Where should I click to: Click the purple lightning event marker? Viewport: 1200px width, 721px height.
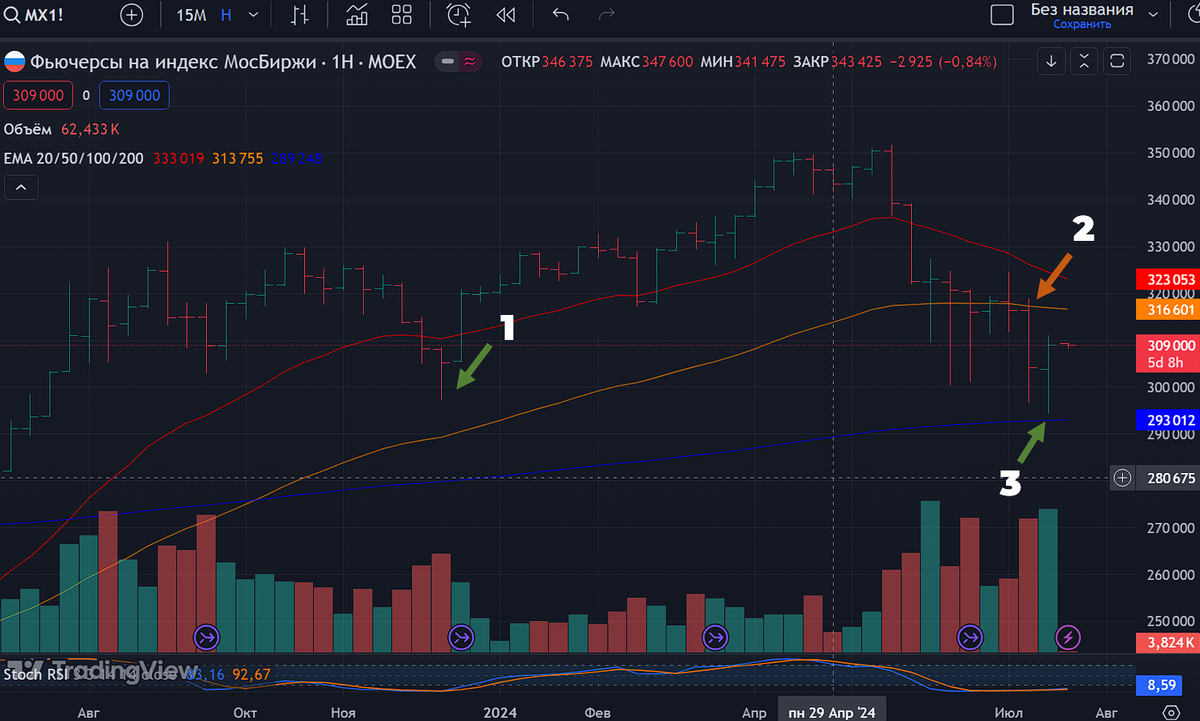[1069, 636]
